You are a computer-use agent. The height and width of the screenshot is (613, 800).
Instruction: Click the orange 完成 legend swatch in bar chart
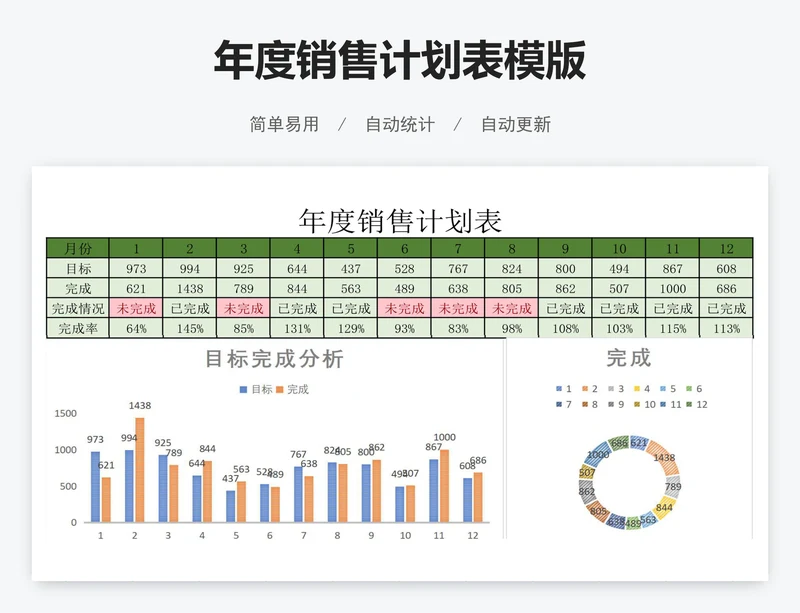click(280, 390)
